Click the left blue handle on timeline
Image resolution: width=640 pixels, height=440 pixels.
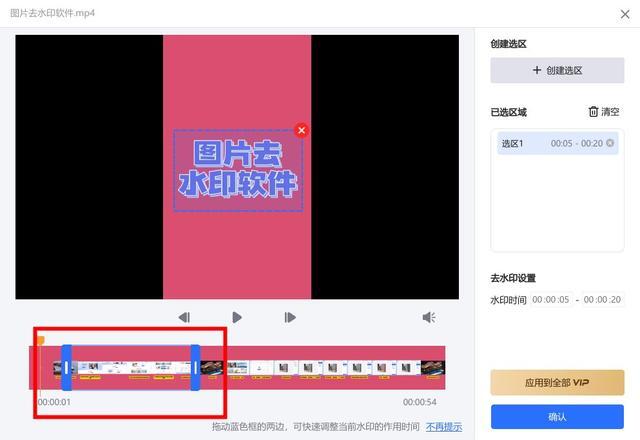[x=67, y=367]
